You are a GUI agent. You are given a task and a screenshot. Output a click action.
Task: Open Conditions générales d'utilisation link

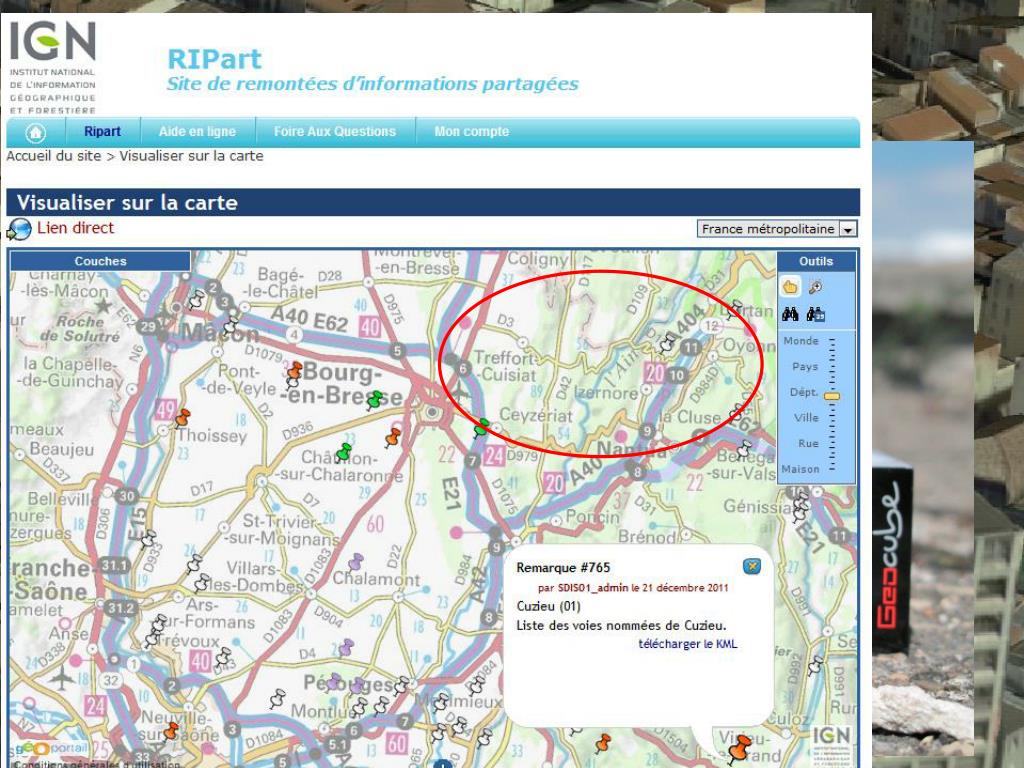(x=97, y=763)
